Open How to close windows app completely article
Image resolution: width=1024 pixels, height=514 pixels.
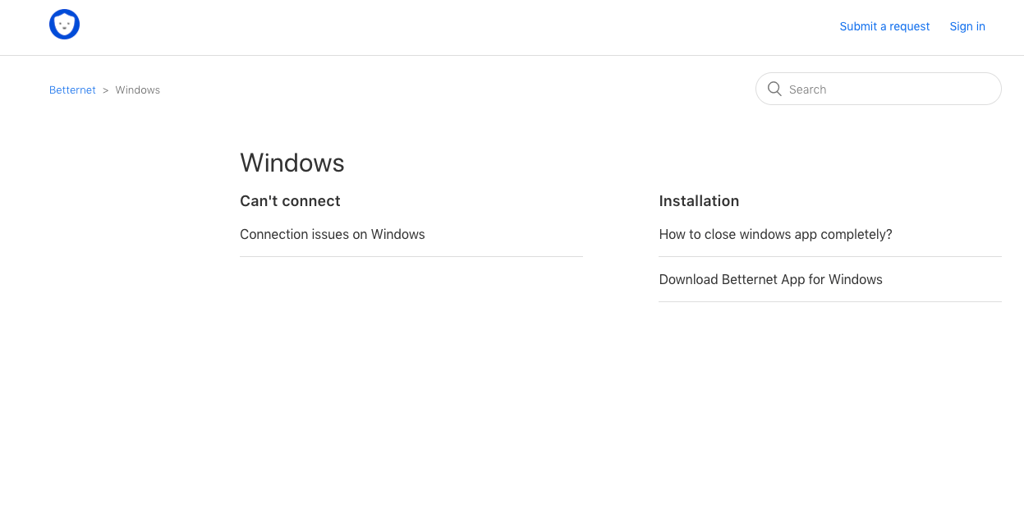pyautogui.click(x=775, y=234)
